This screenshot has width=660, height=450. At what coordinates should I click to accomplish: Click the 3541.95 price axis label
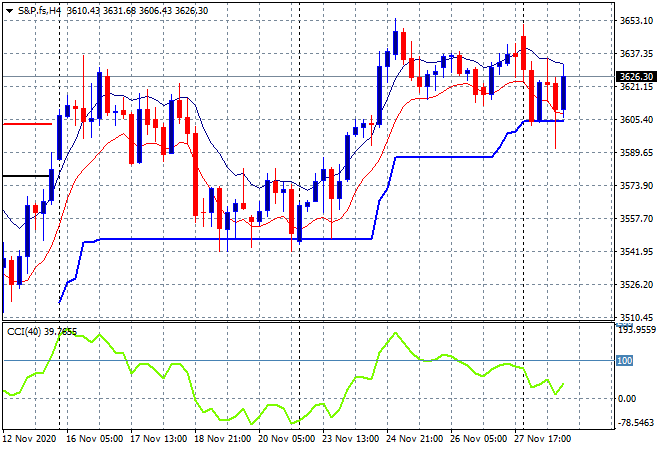tap(636, 252)
